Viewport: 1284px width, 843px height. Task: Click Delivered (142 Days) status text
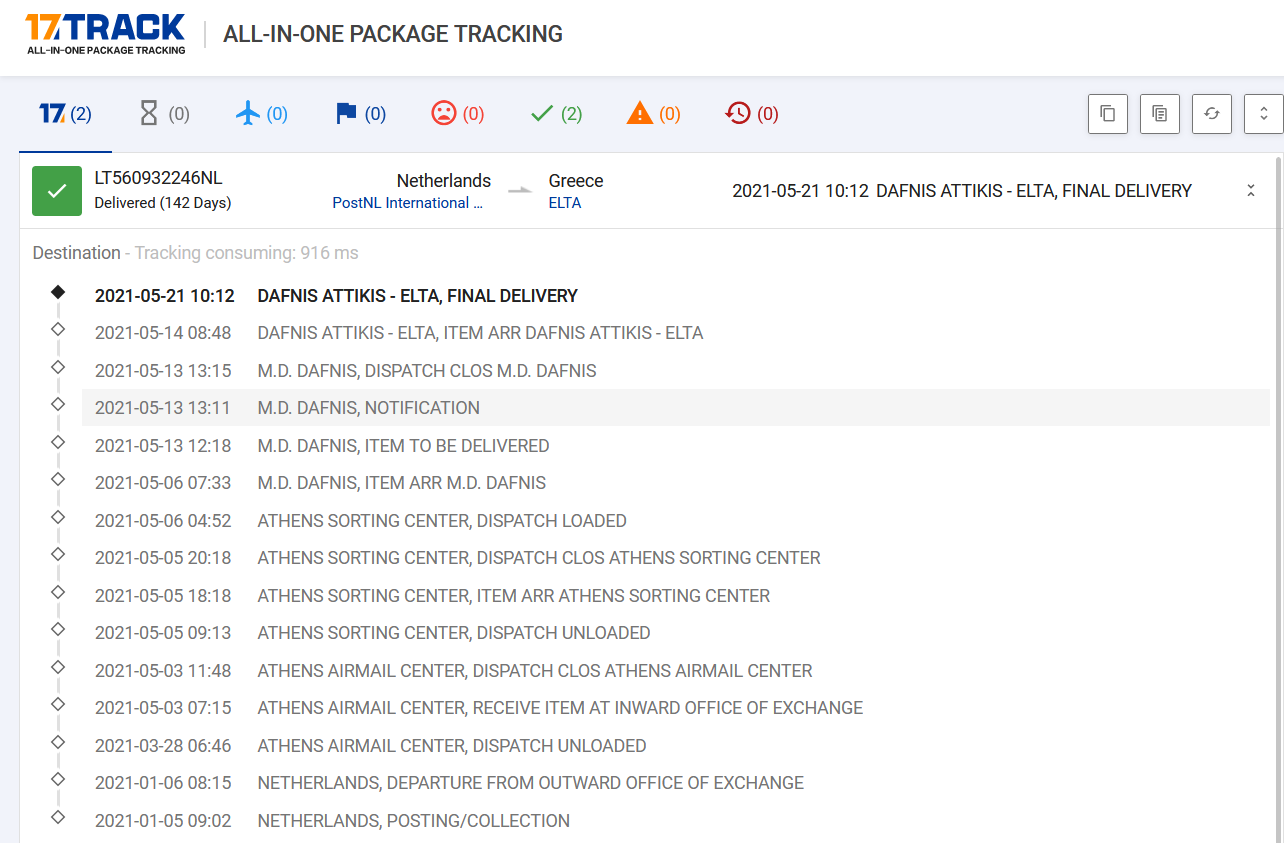pyautogui.click(x=163, y=203)
